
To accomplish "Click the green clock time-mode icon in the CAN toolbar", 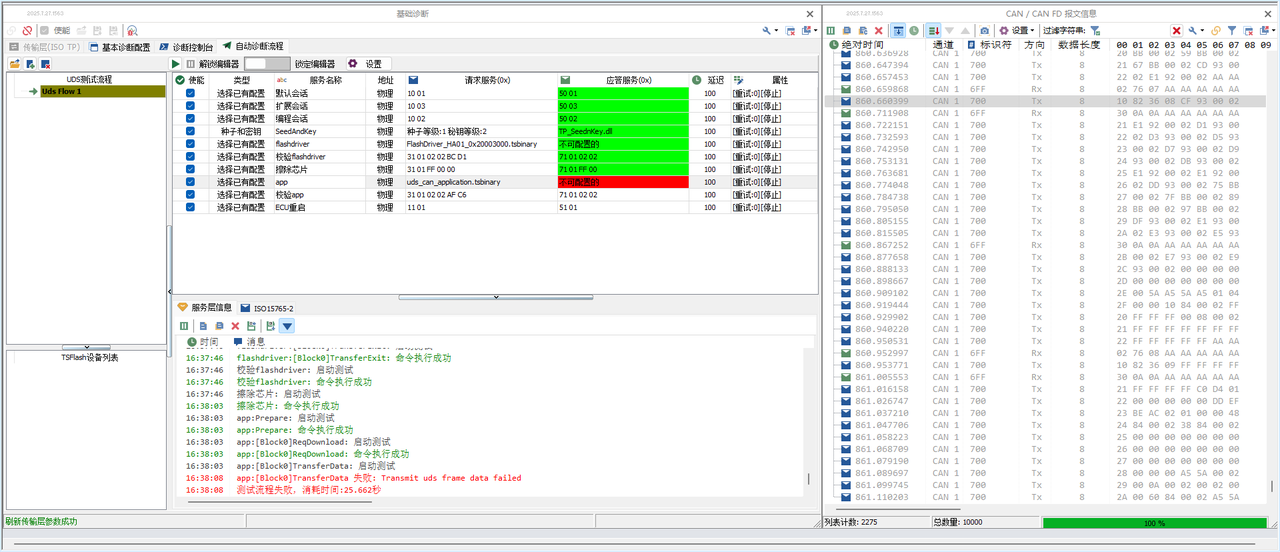I will point(914,31).
